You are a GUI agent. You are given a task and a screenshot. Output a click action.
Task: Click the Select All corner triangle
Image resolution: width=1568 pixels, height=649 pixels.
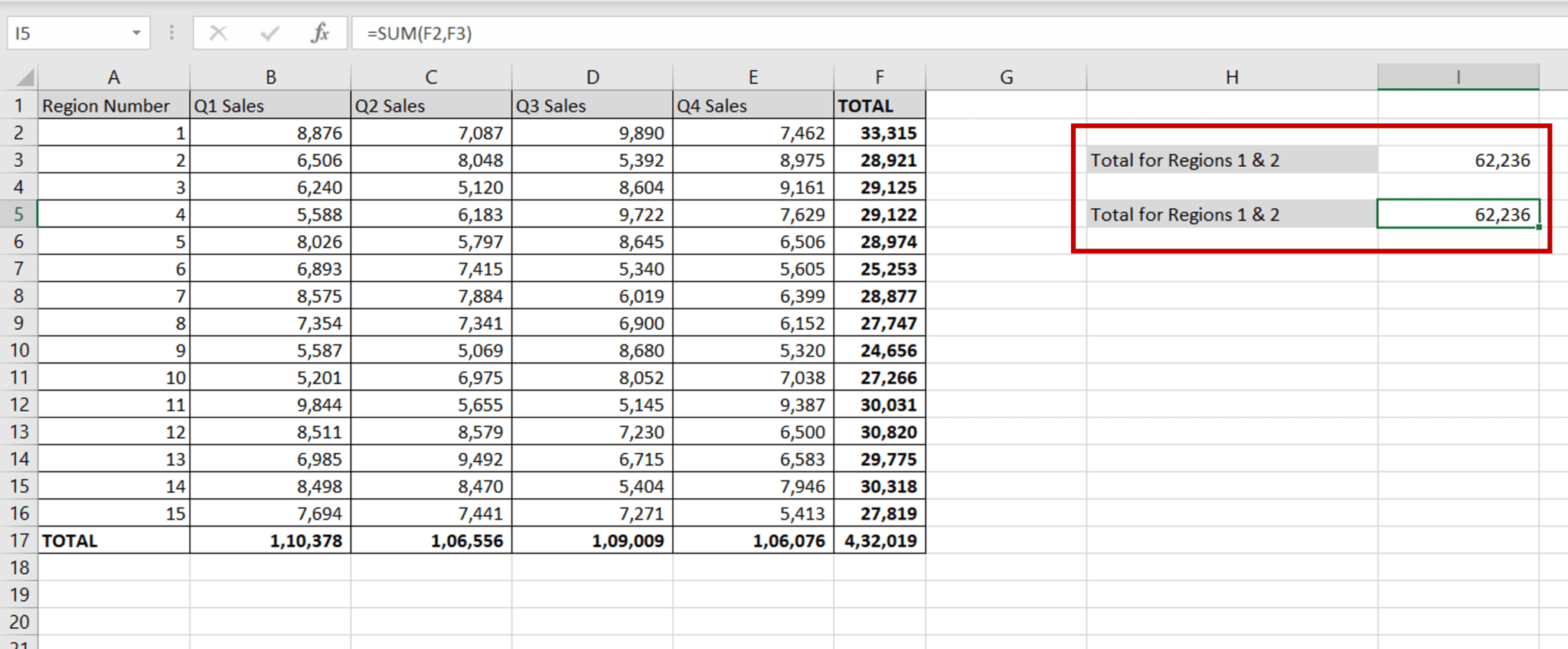[x=25, y=77]
